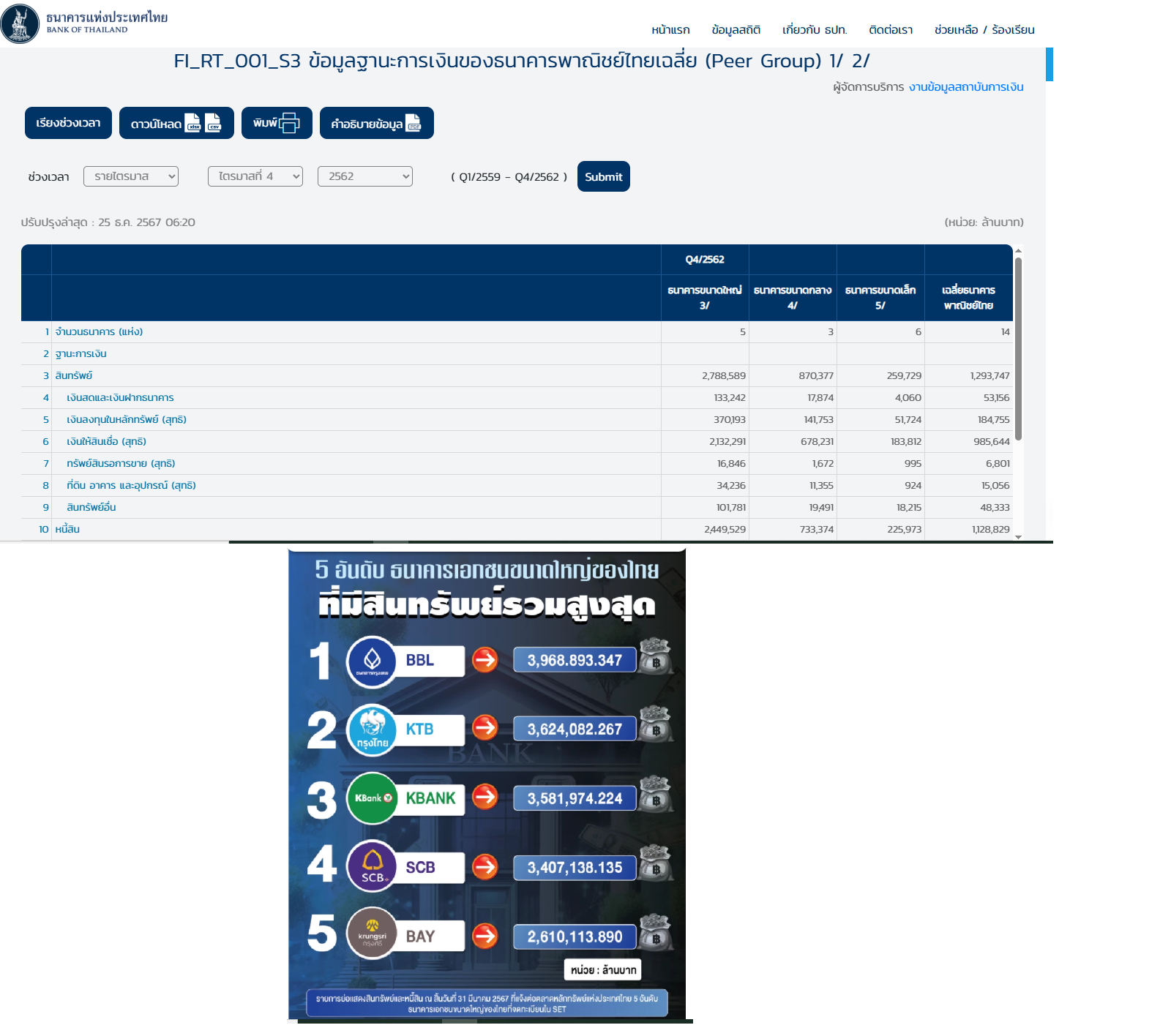
Task: Open the รายไตรมาส period type dropdown
Action: (131, 176)
